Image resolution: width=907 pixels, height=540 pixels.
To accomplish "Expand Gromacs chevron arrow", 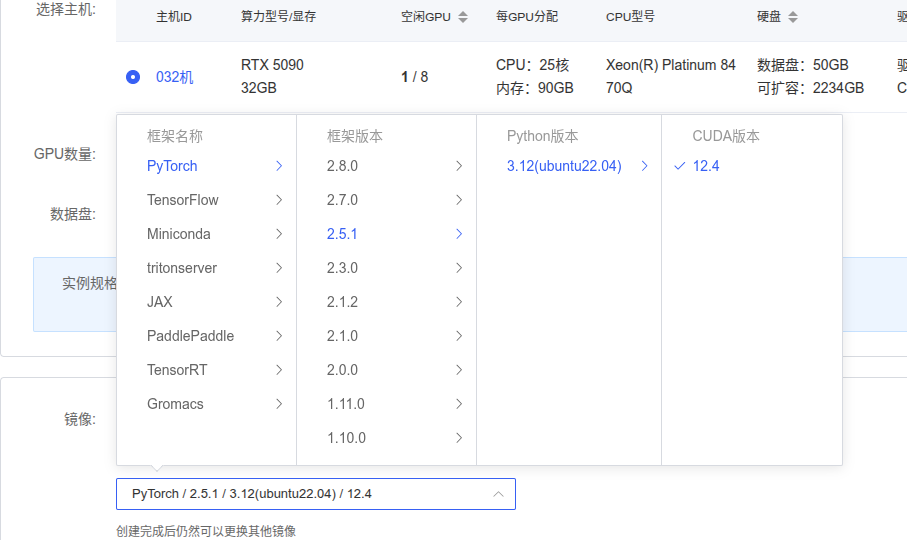I will coord(279,404).
